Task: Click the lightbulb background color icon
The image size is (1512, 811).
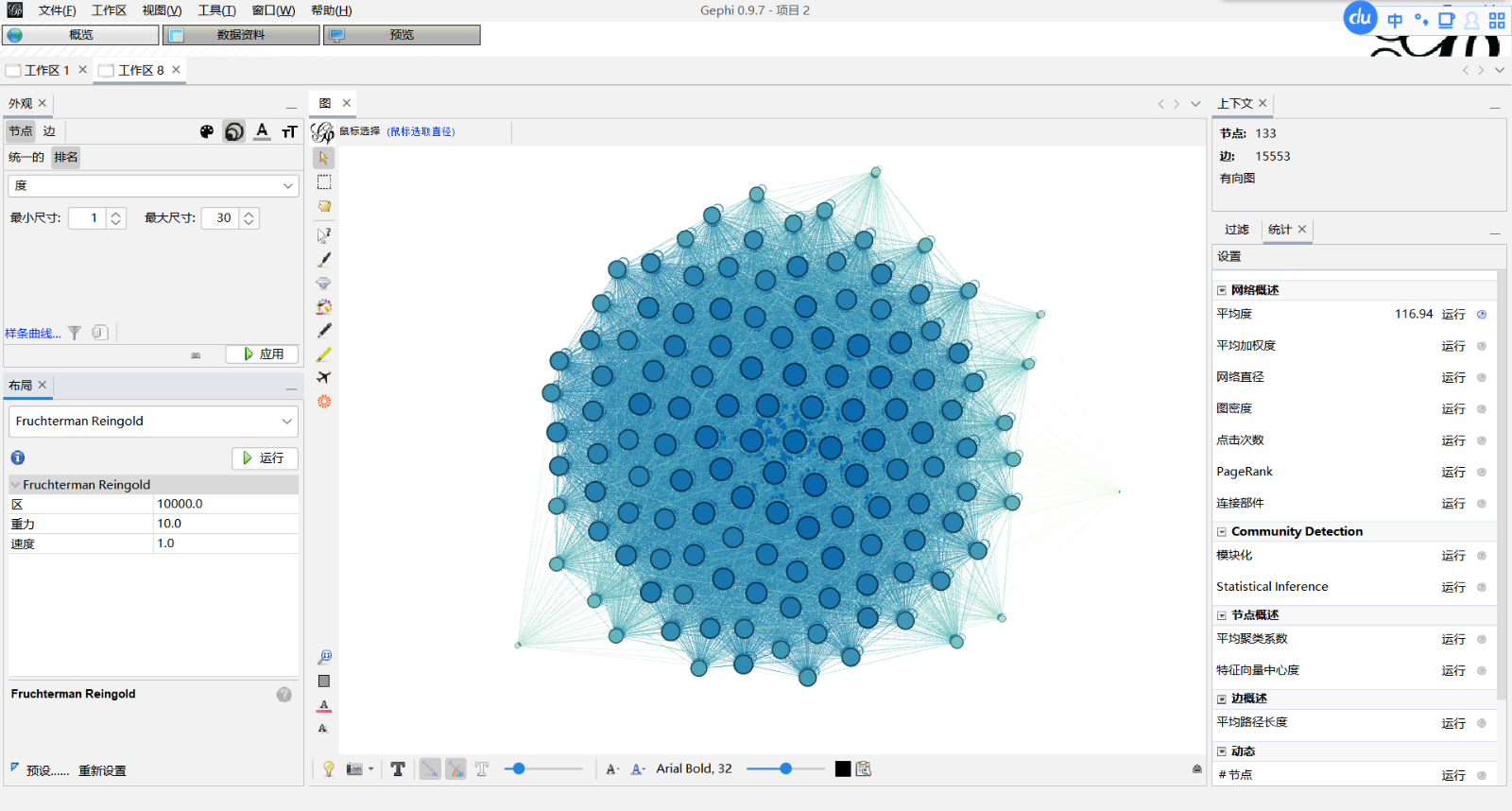Action: pos(328,768)
